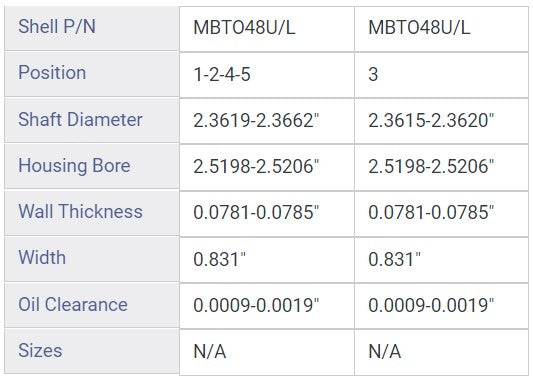Viewport: 533px width, 382px height.
Task: Click the first N/A sizes cell
Action: click(267, 352)
